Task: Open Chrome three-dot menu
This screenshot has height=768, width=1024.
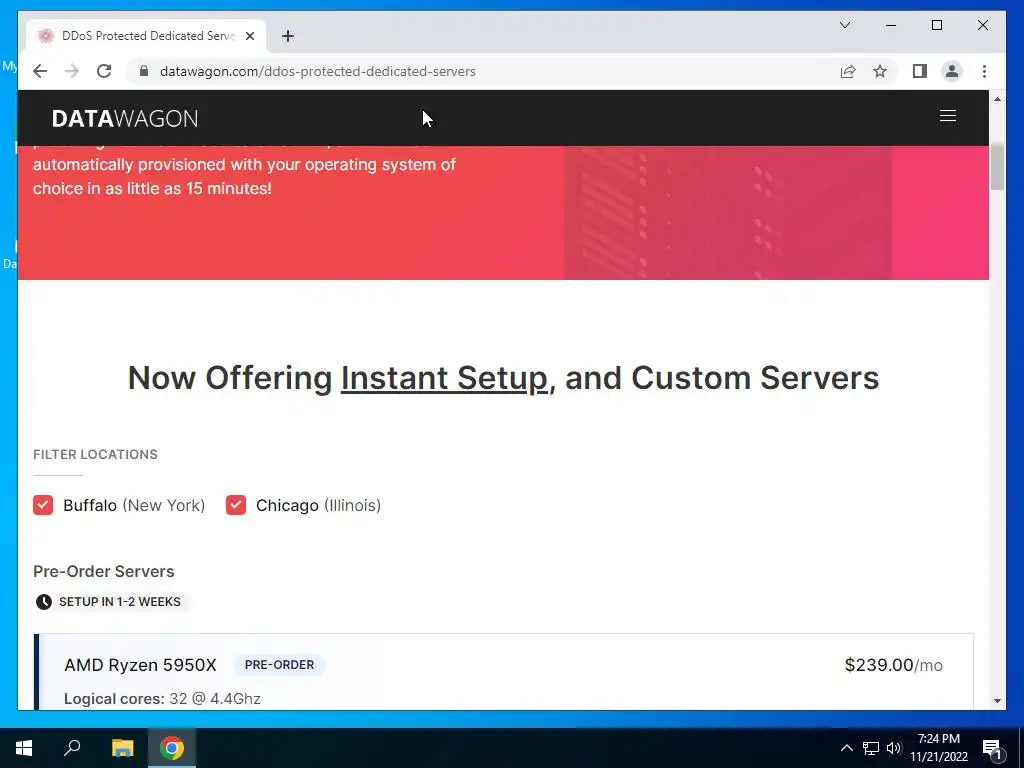Action: click(984, 71)
